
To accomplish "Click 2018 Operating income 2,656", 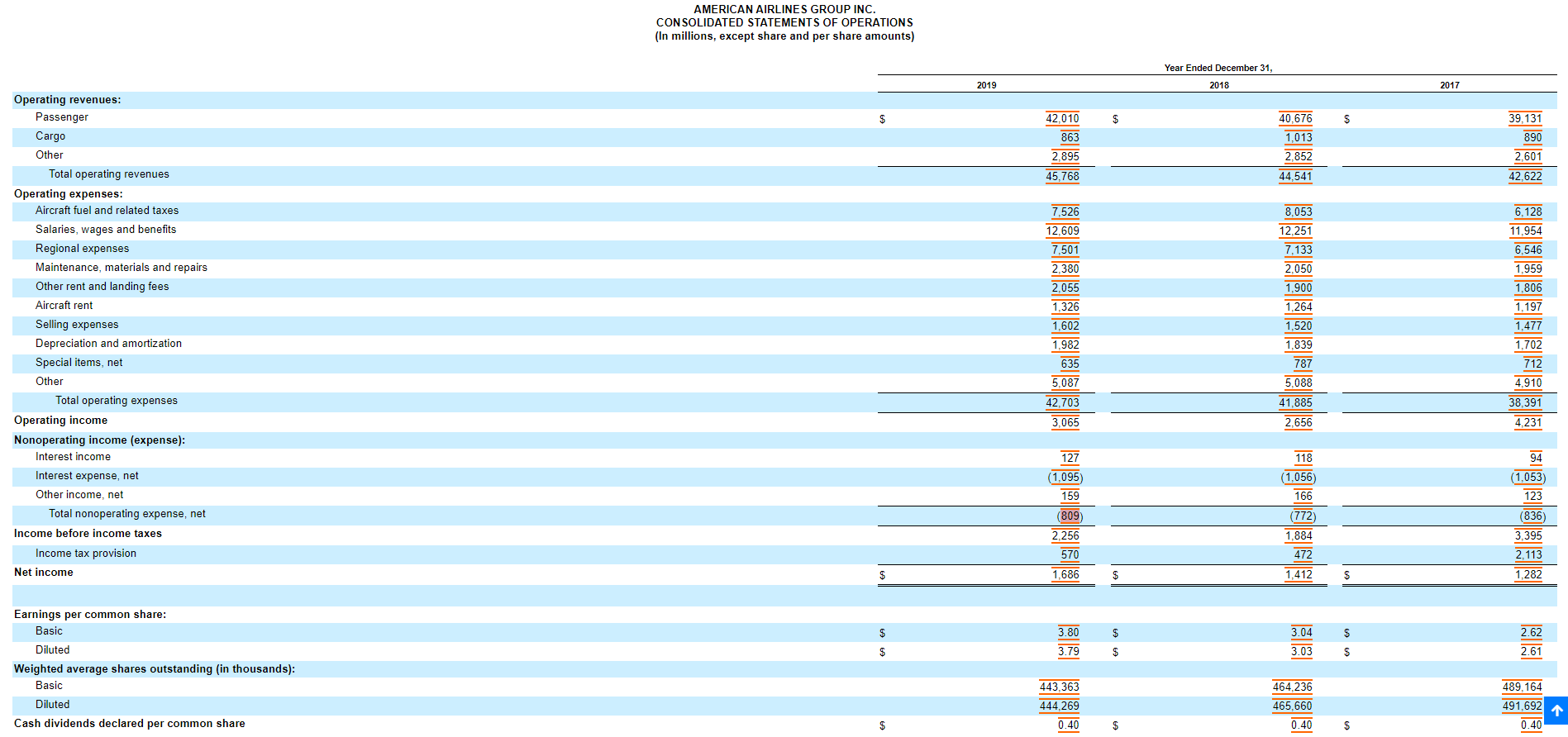I will click(x=1299, y=423).
